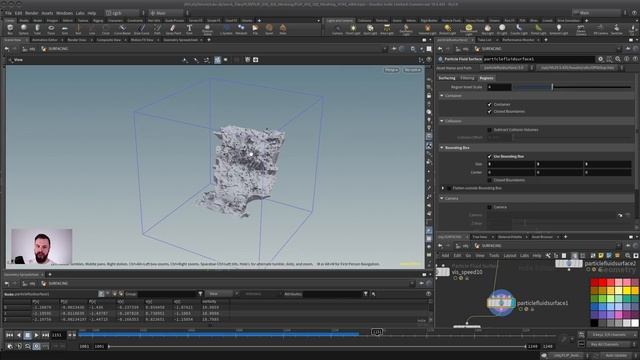This screenshot has width=640, height=360.
Task: Toggle the Container checkbox
Action: point(489,104)
